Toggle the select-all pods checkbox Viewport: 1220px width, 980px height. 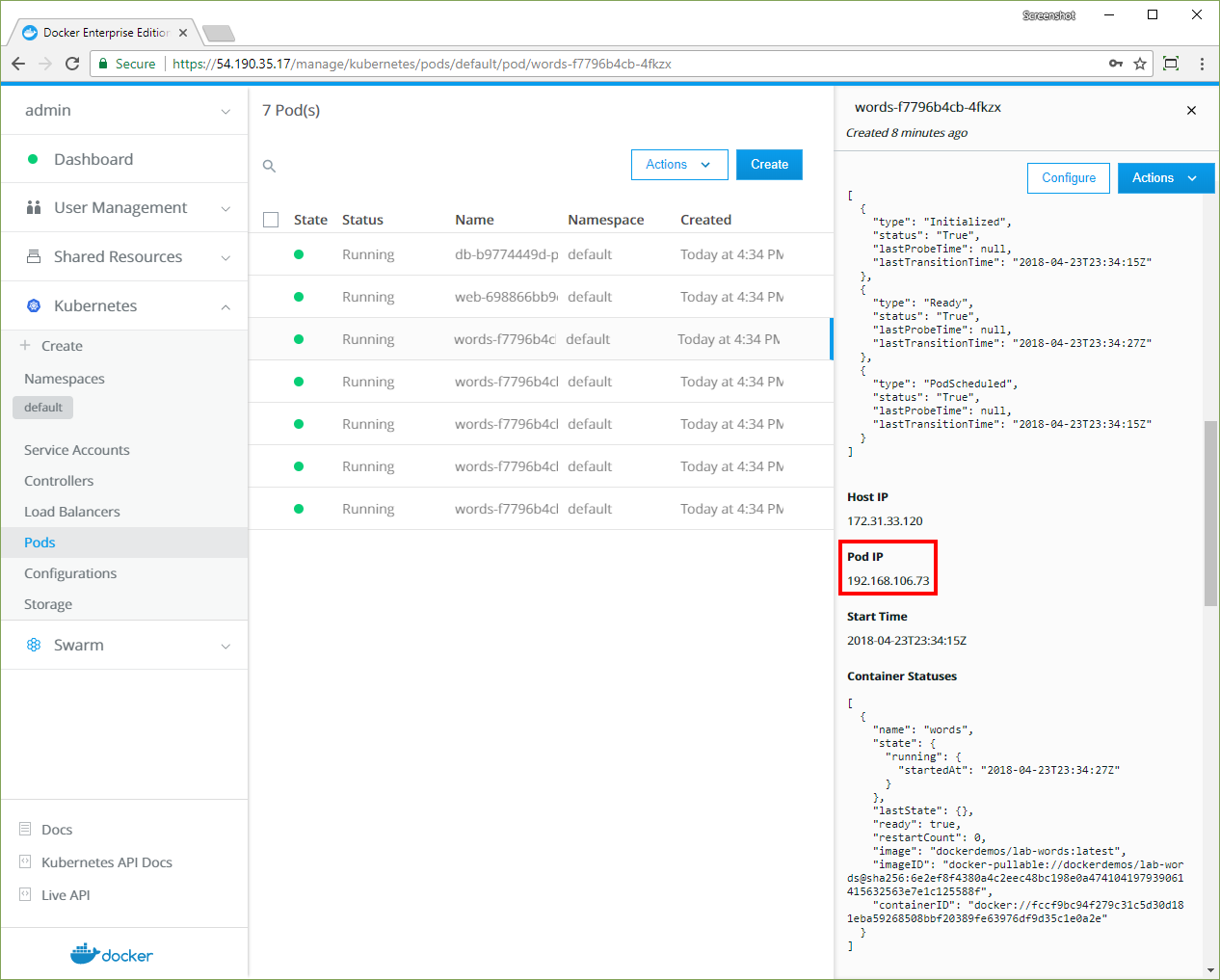(271, 220)
